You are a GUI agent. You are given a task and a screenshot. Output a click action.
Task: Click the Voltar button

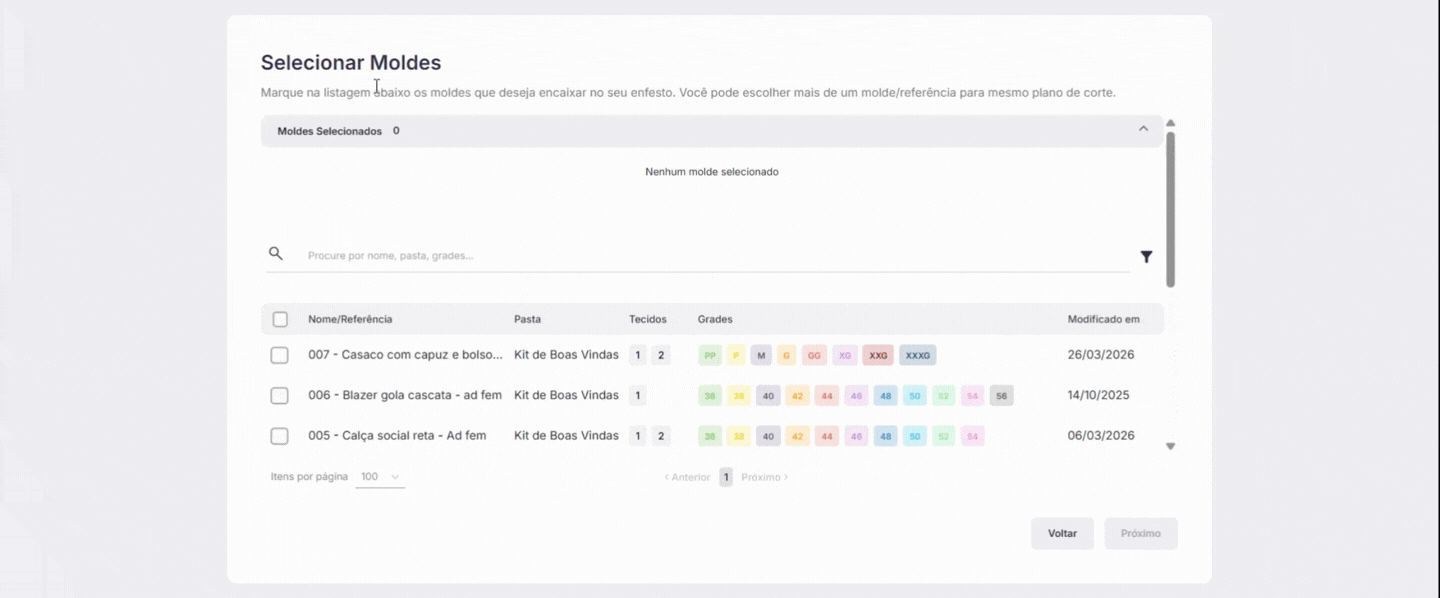[1062, 533]
